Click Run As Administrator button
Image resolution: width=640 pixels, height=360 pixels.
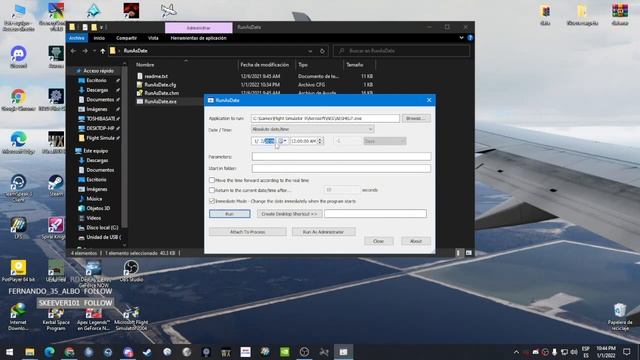(323, 232)
